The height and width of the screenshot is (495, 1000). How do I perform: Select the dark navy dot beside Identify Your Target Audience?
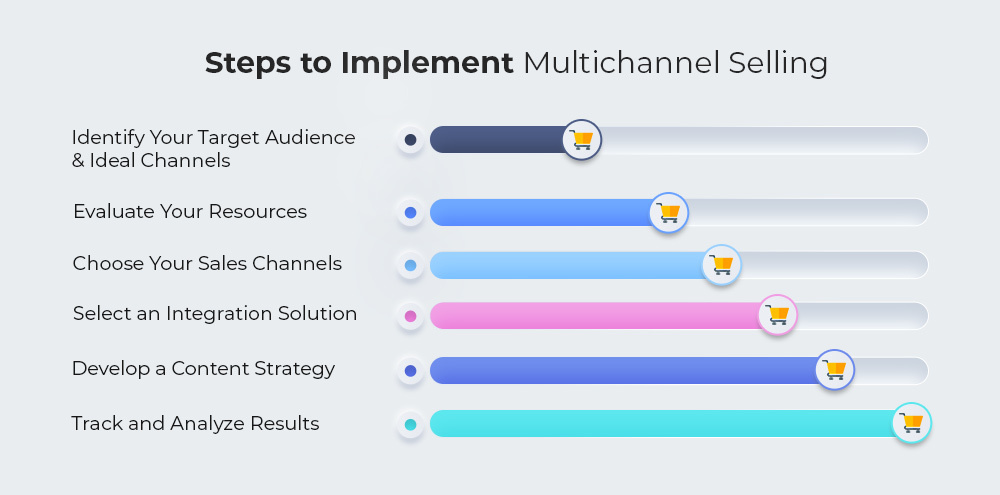(411, 140)
